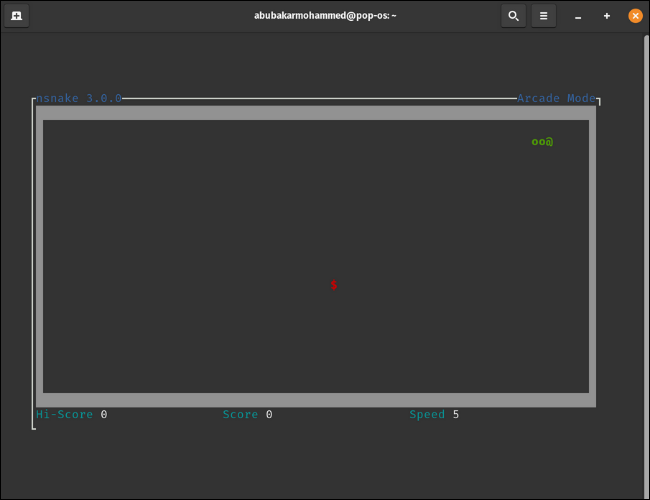
Task: Maximize the terminal window with plus button
Action: pos(606,16)
